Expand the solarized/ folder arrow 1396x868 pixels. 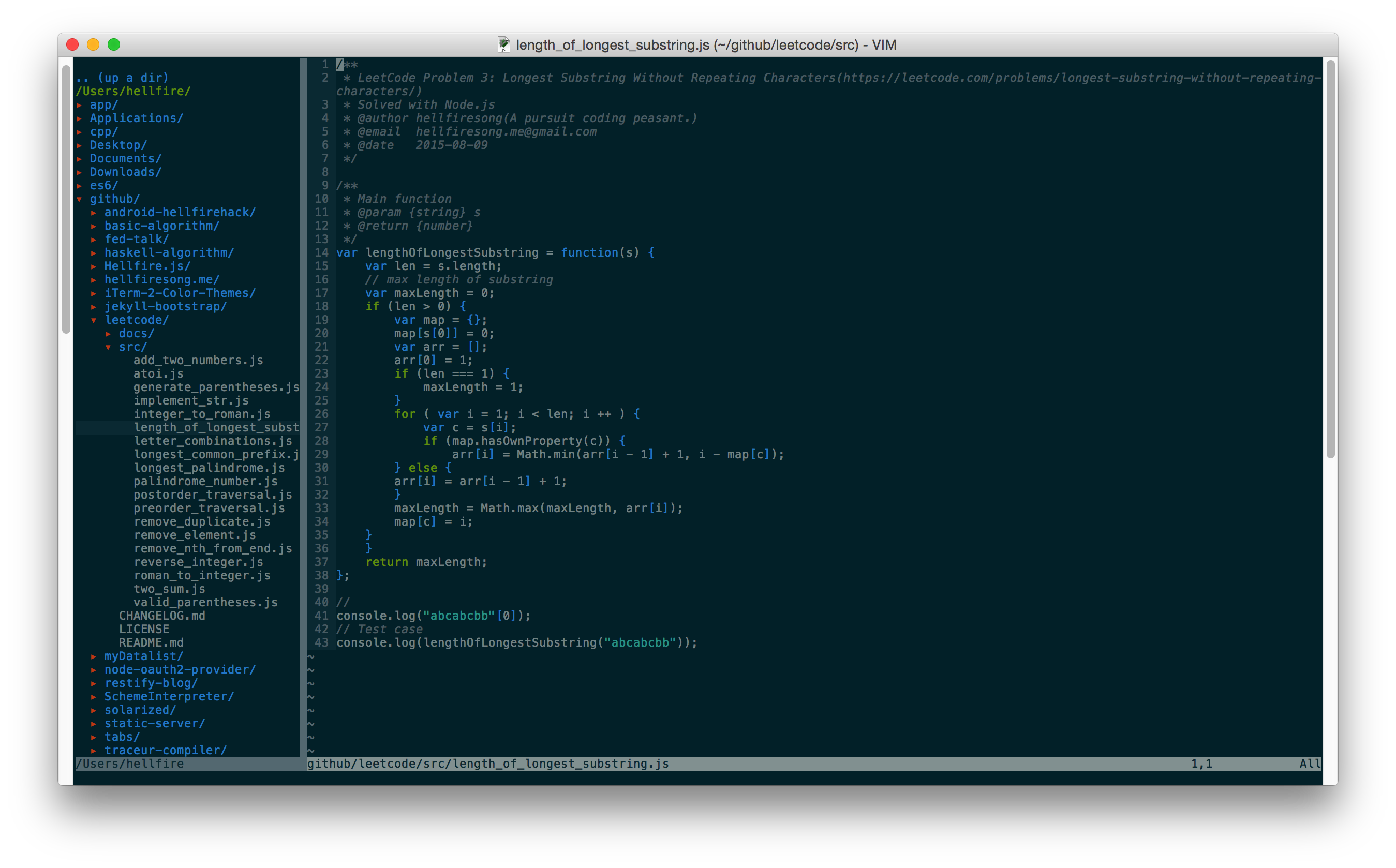[94, 710]
